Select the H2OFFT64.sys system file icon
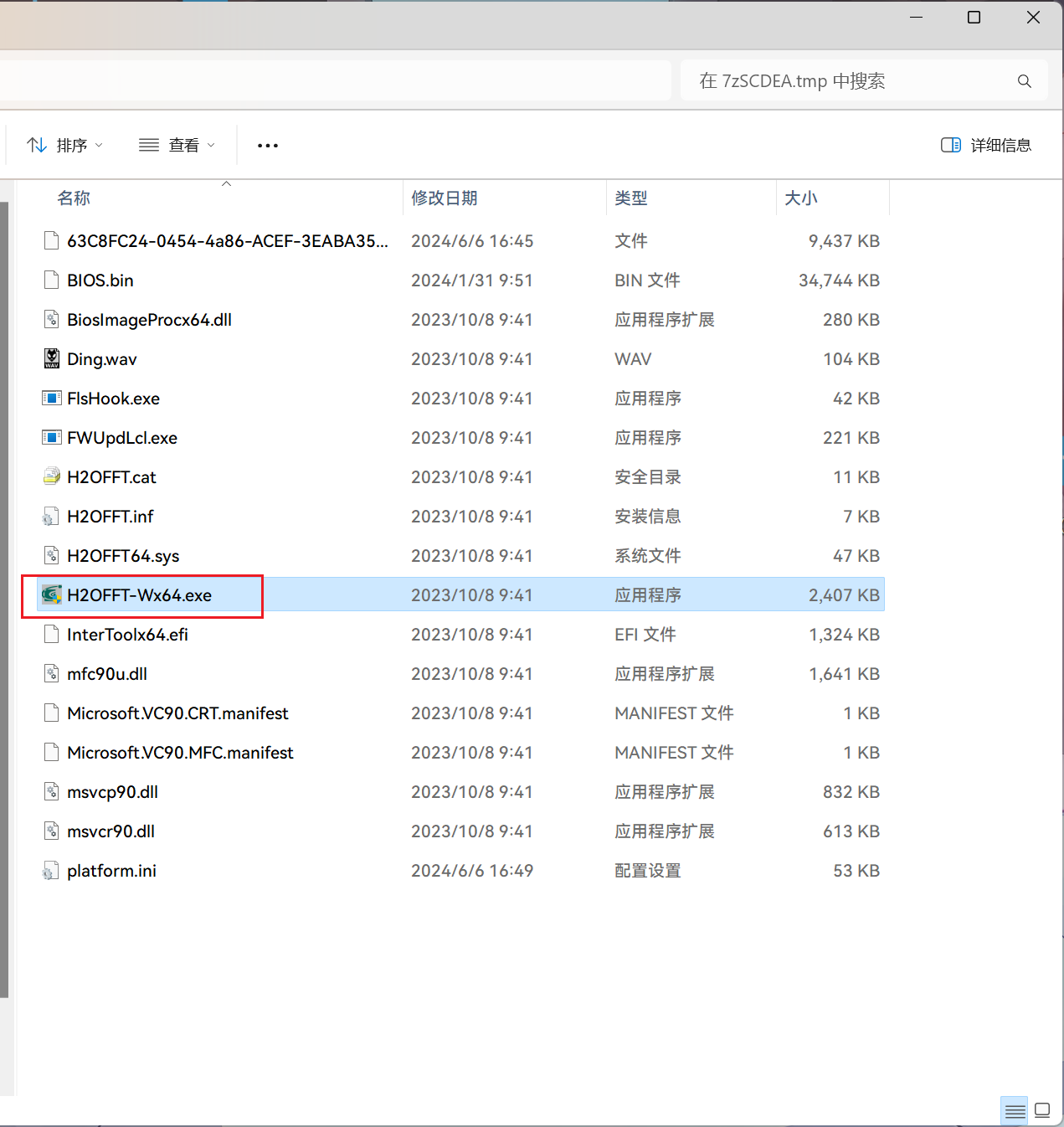 pyautogui.click(x=52, y=556)
